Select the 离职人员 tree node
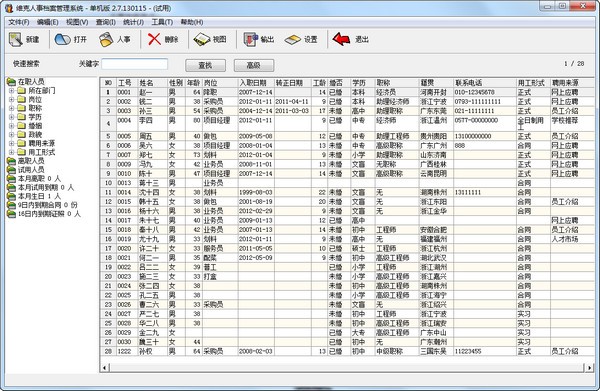 click(31, 161)
